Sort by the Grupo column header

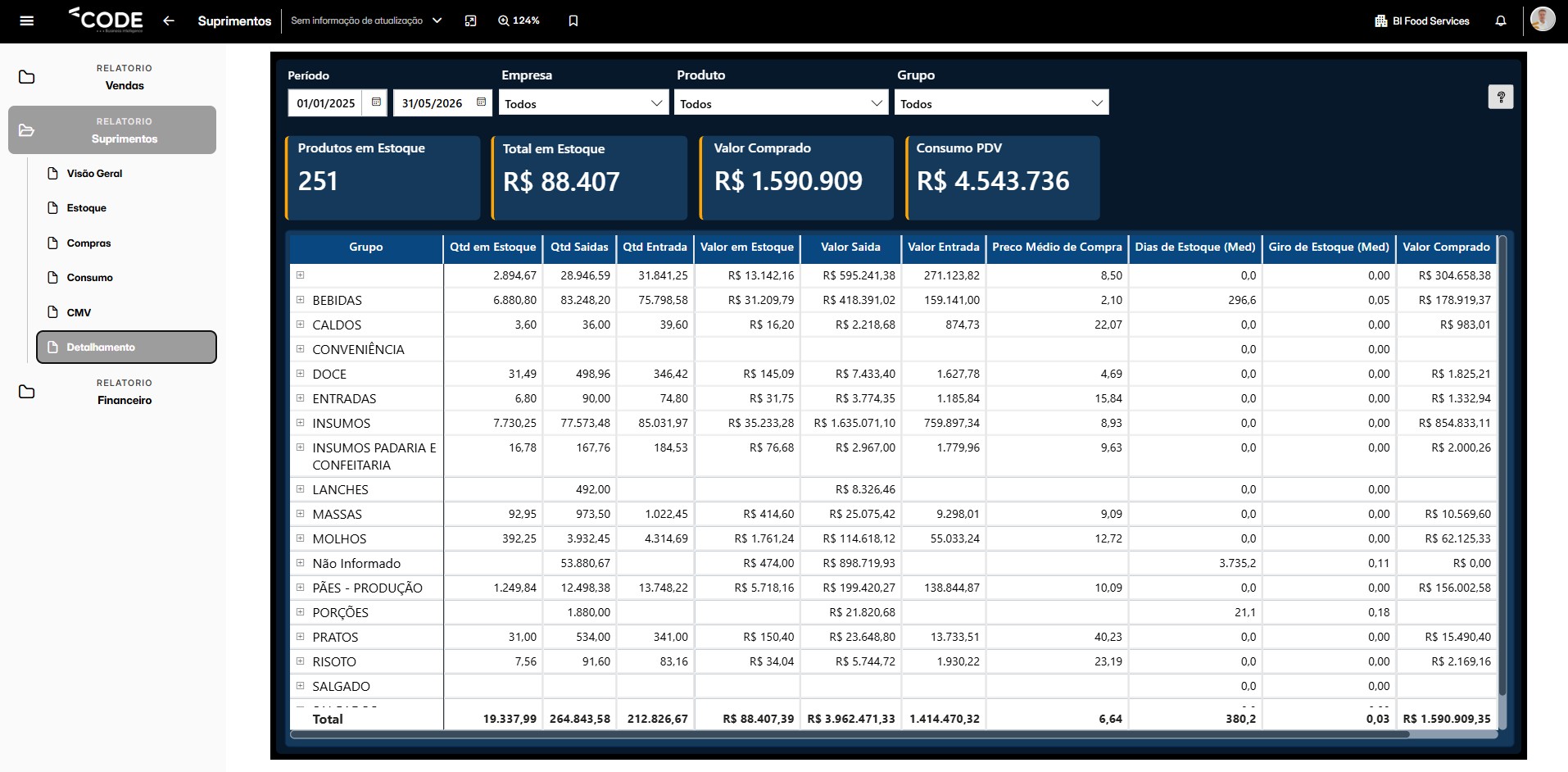pos(366,247)
